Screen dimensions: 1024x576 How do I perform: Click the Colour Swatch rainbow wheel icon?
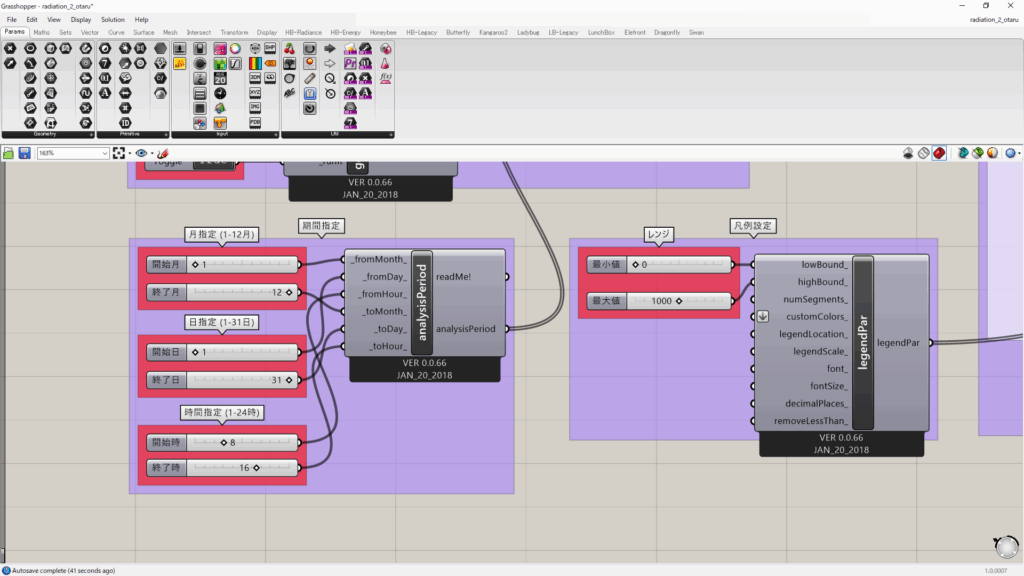pyautogui.click(x=234, y=48)
